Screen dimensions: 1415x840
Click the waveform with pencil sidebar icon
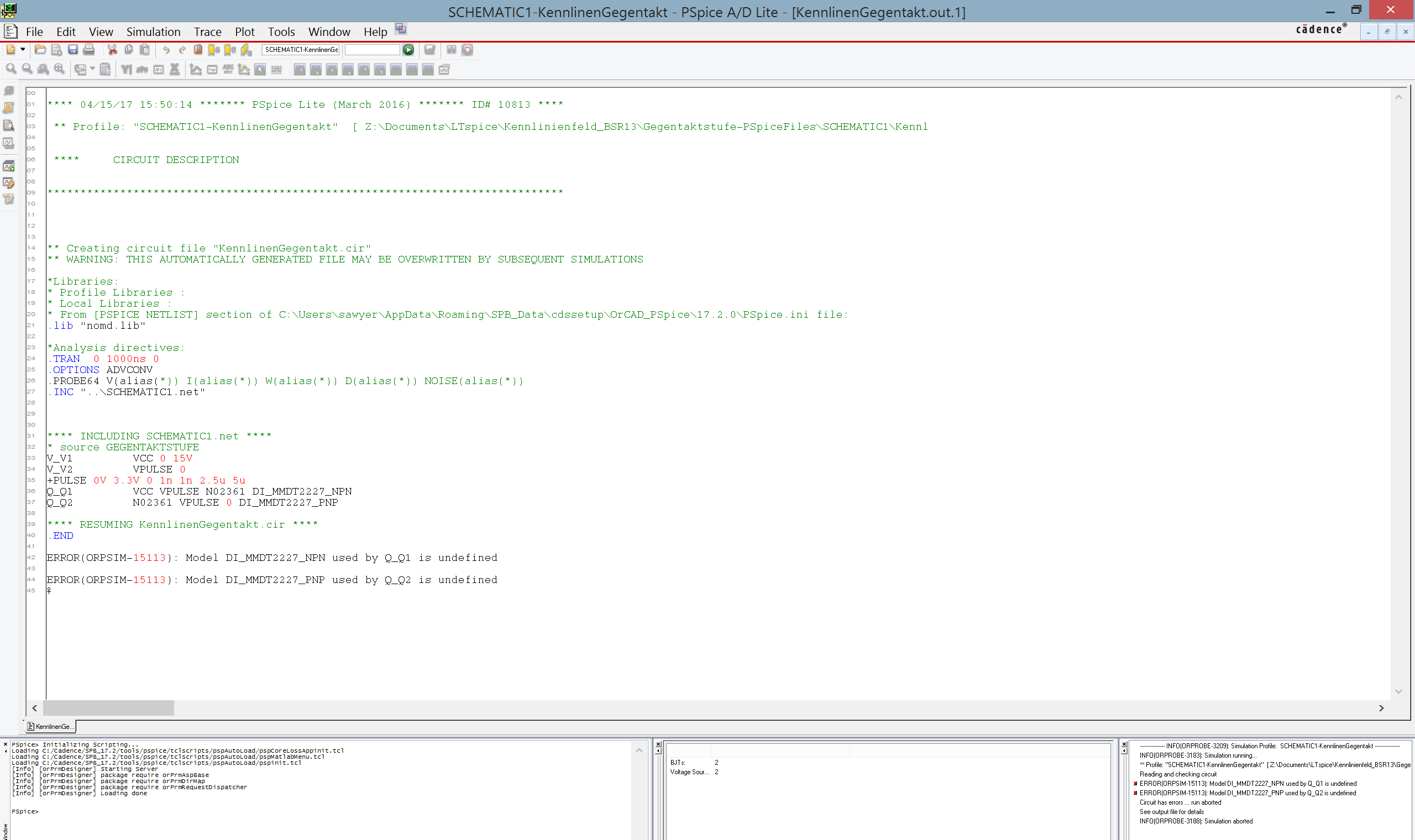click(8, 182)
